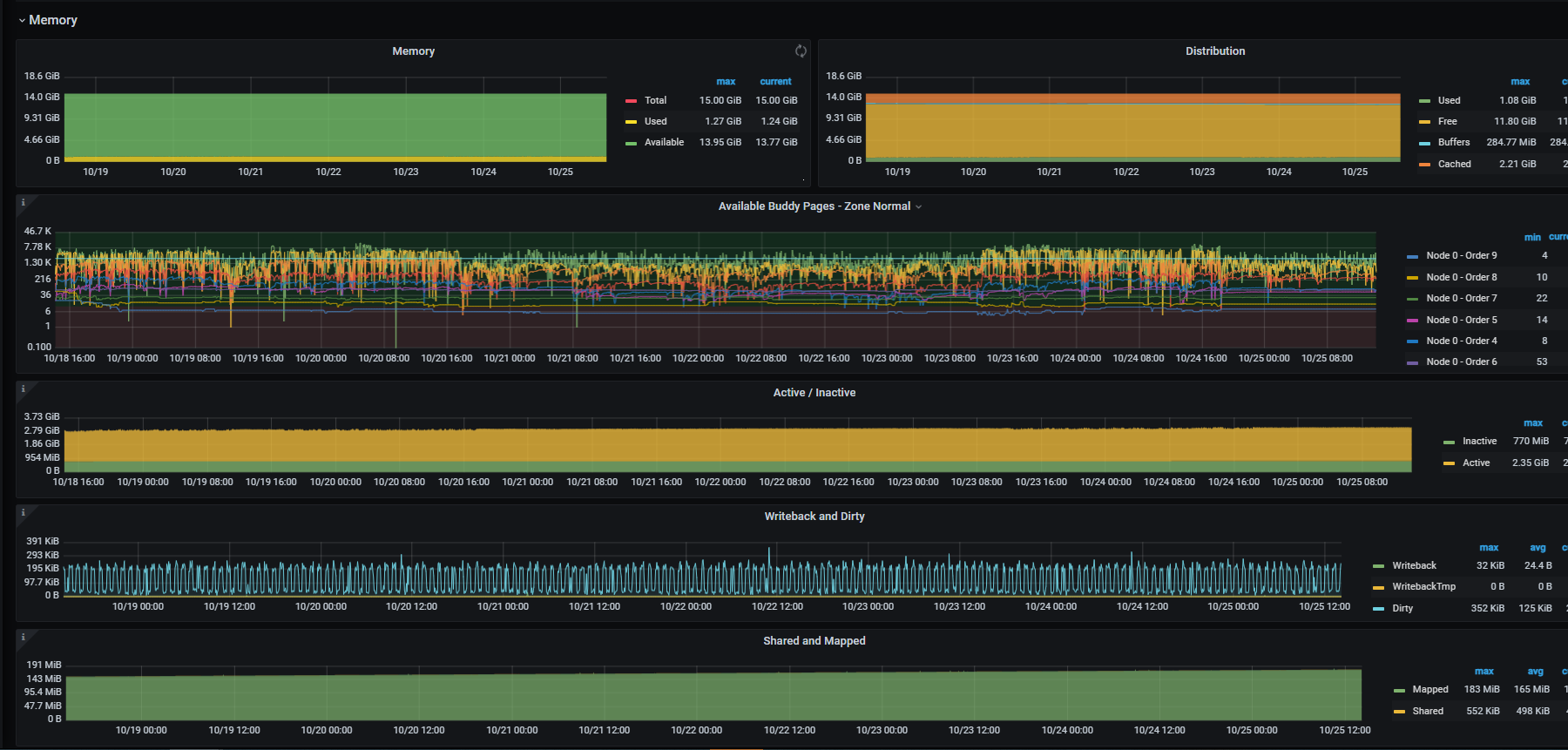
Task: Sort Writeback and Dirty legend by avg
Action: pyautogui.click(x=1537, y=548)
